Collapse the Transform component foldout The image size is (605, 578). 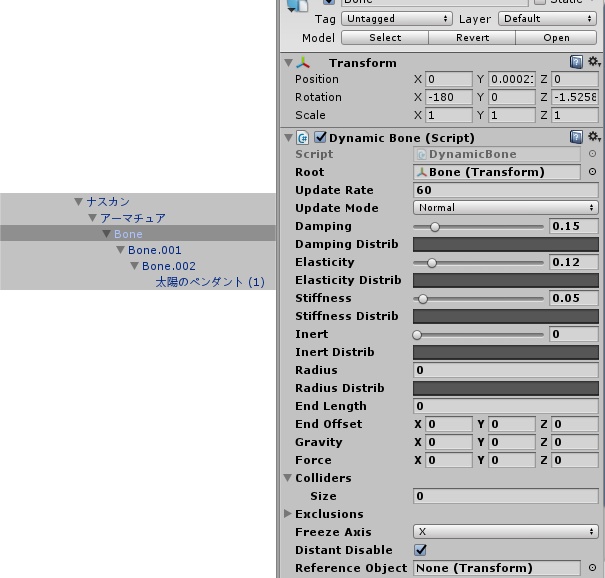tap(288, 63)
